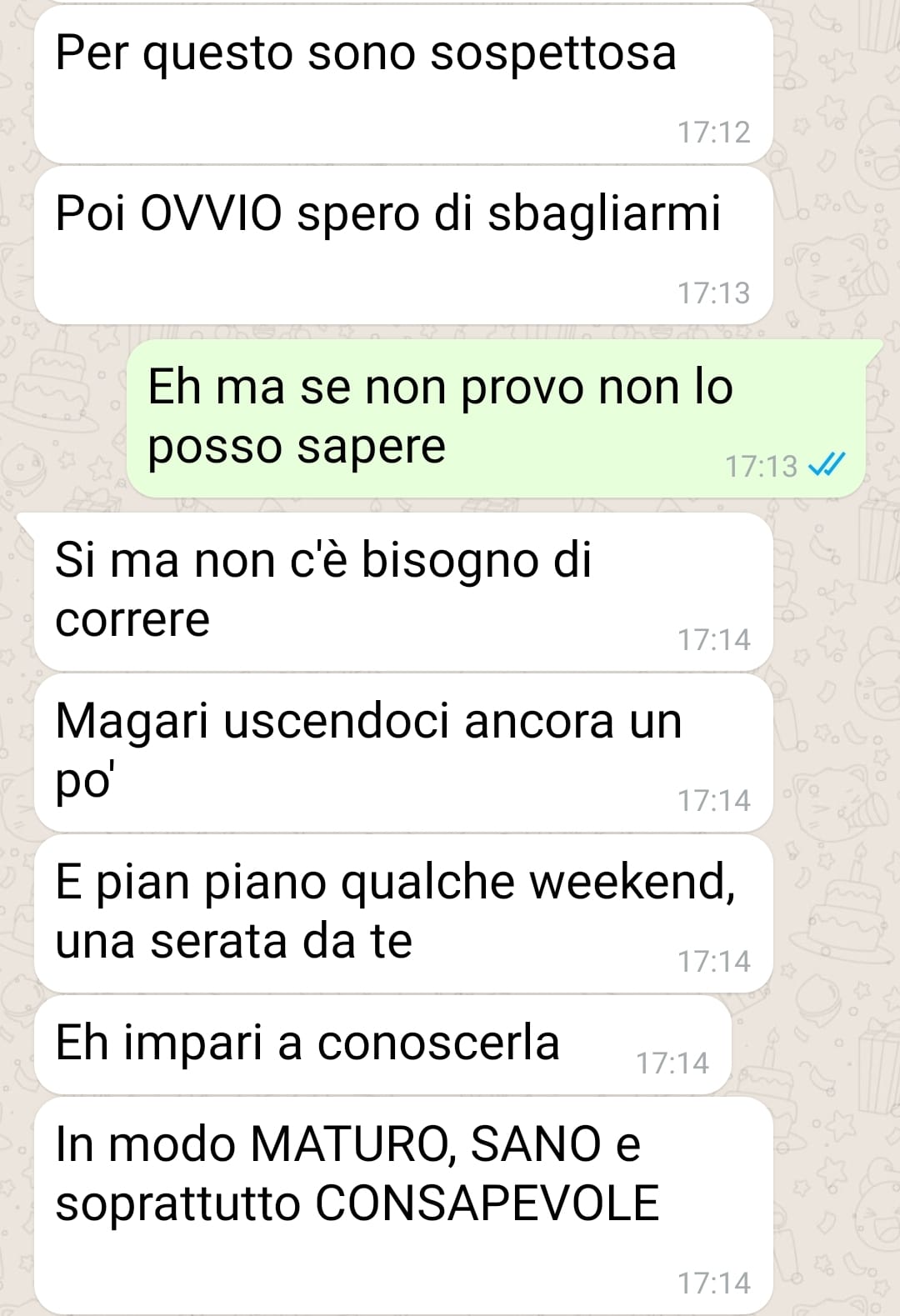Tap the green 'Eh ma se non provo' bubble
This screenshot has width=900, height=1316.
(497, 418)
